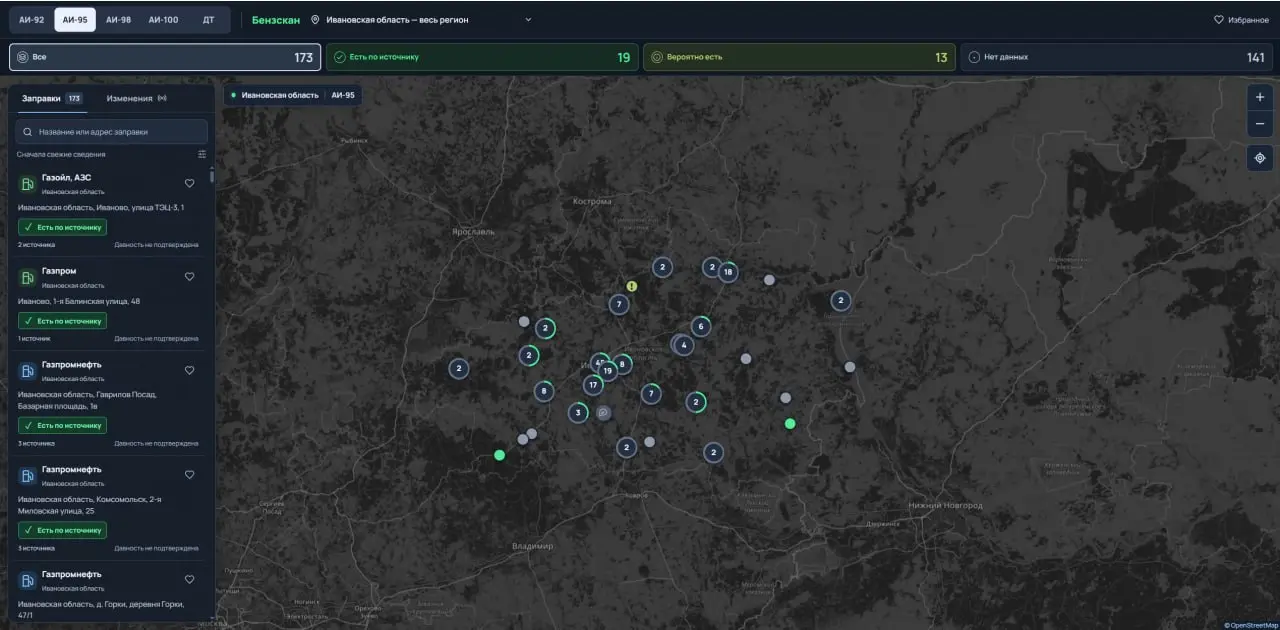Screen dimensions: 1280x630
Task: Click Есть по источнику badge on Газпром
Action: (x=62, y=321)
